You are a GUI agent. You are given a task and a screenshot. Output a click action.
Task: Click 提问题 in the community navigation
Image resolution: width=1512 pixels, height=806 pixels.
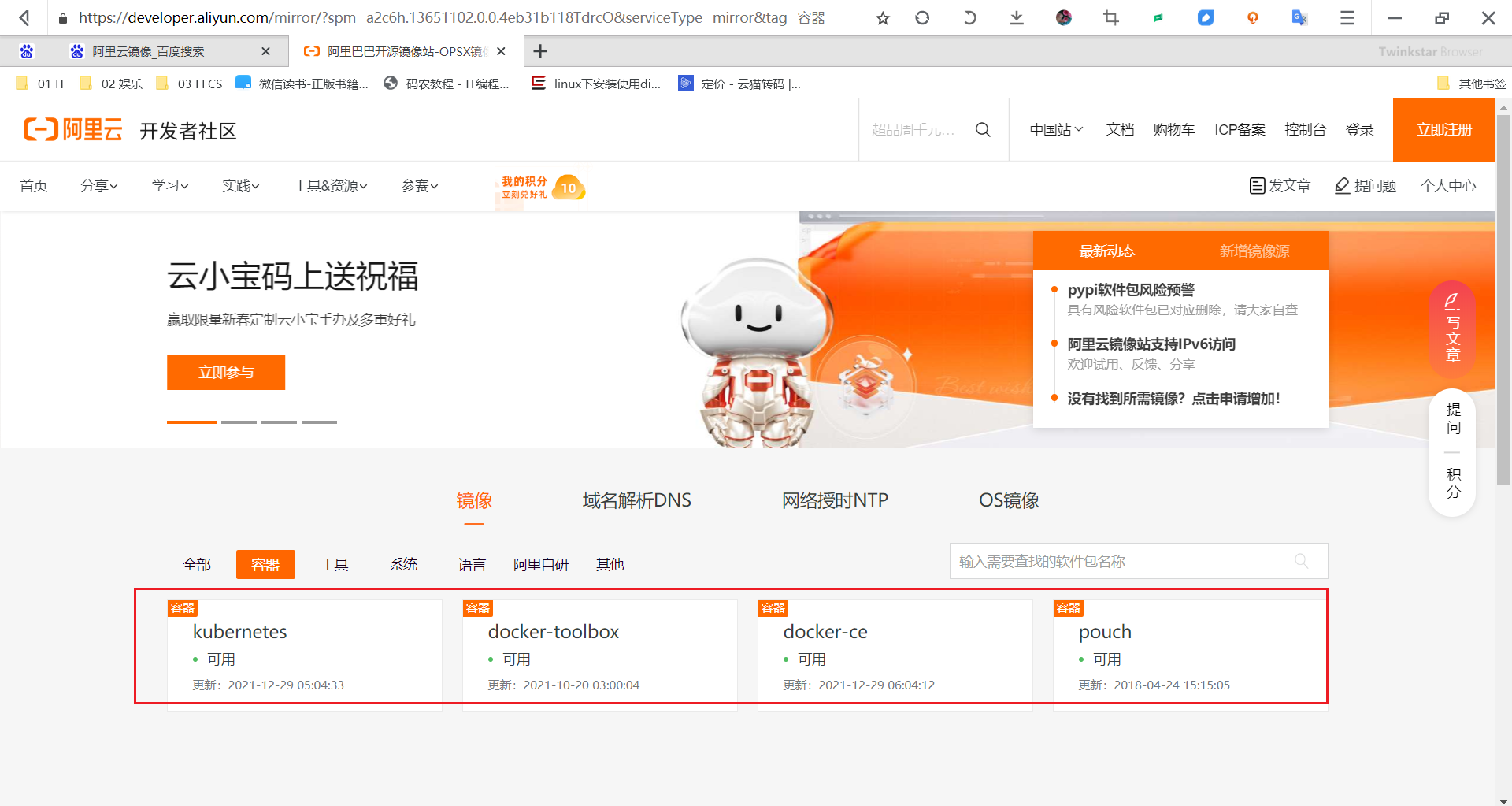point(1366,186)
